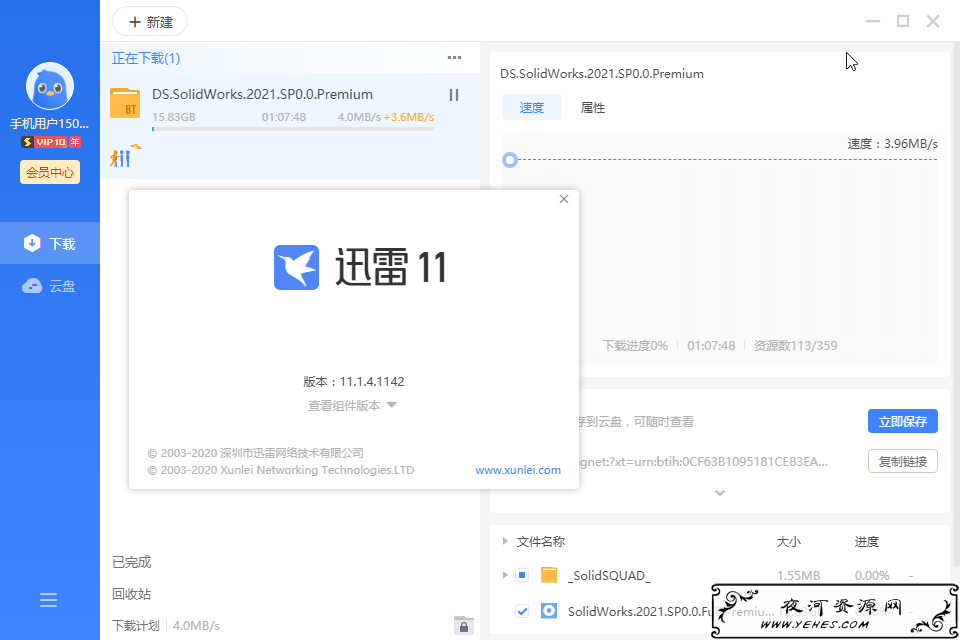Pause the SolidWorks download task
This screenshot has width=960, height=640.
click(x=454, y=95)
